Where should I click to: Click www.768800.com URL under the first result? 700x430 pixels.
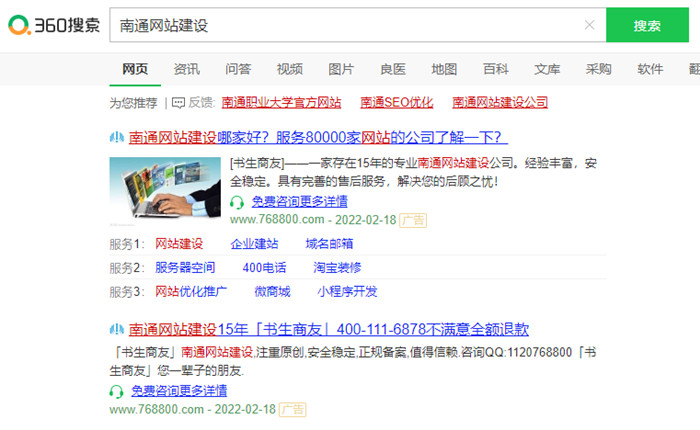click(x=277, y=220)
